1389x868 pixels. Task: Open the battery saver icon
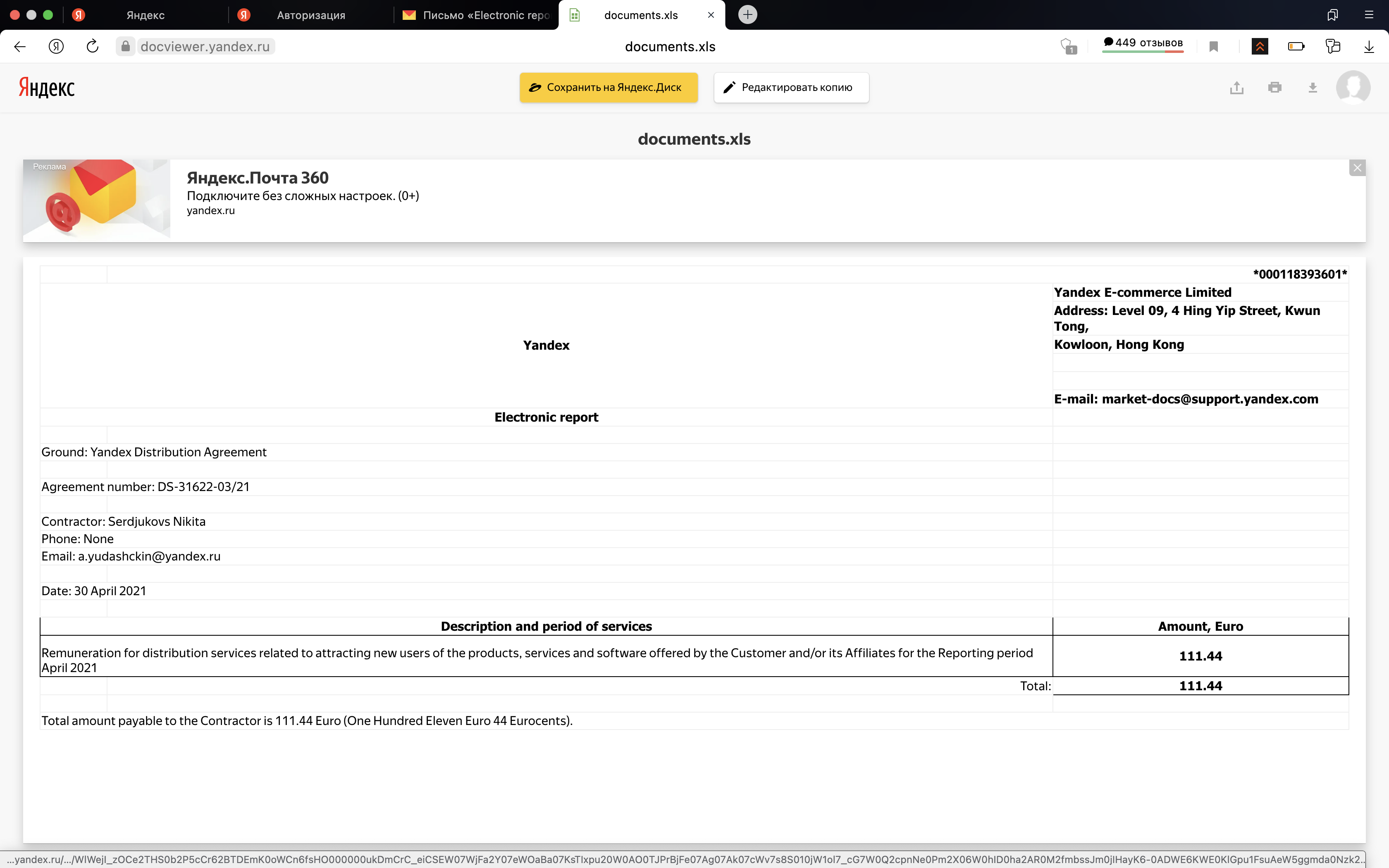pos(1296,46)
